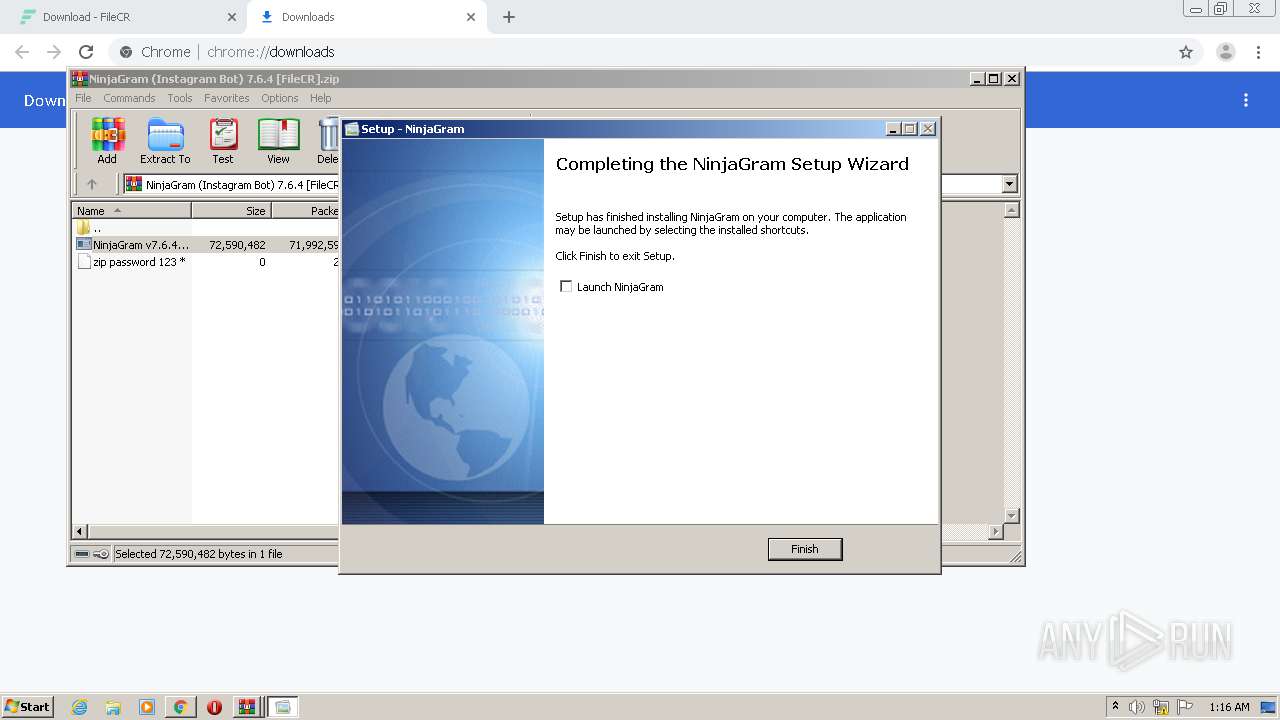1280x720 pixels.
Task: Show hidden system tray icons
Action: pyautogui.click(x=1115, y=707)
